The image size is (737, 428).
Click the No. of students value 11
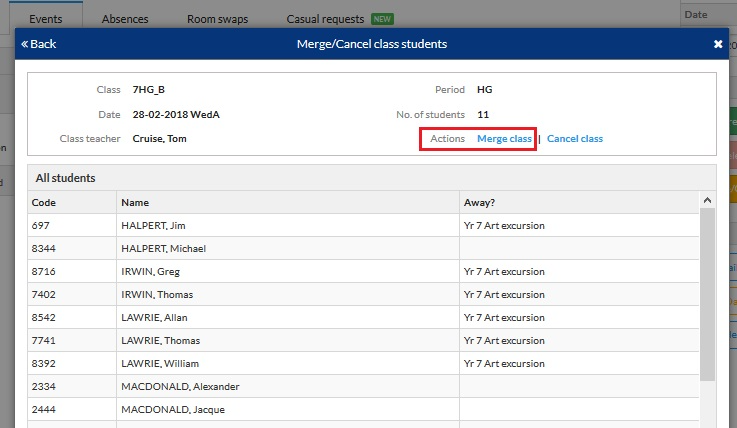(483, 115)
